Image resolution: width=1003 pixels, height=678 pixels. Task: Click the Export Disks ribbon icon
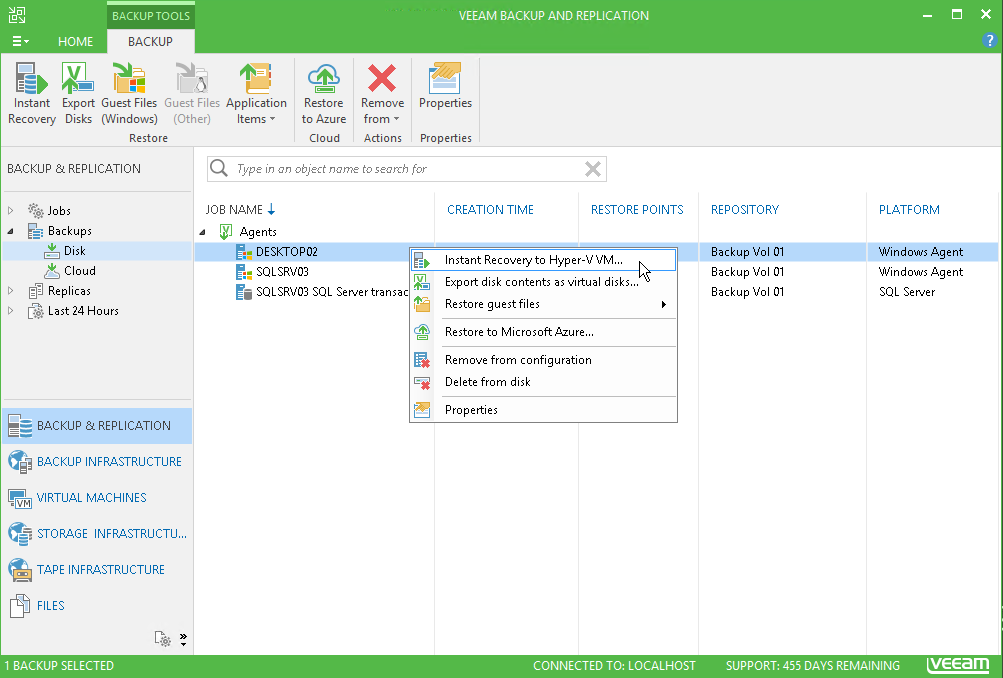78,93
